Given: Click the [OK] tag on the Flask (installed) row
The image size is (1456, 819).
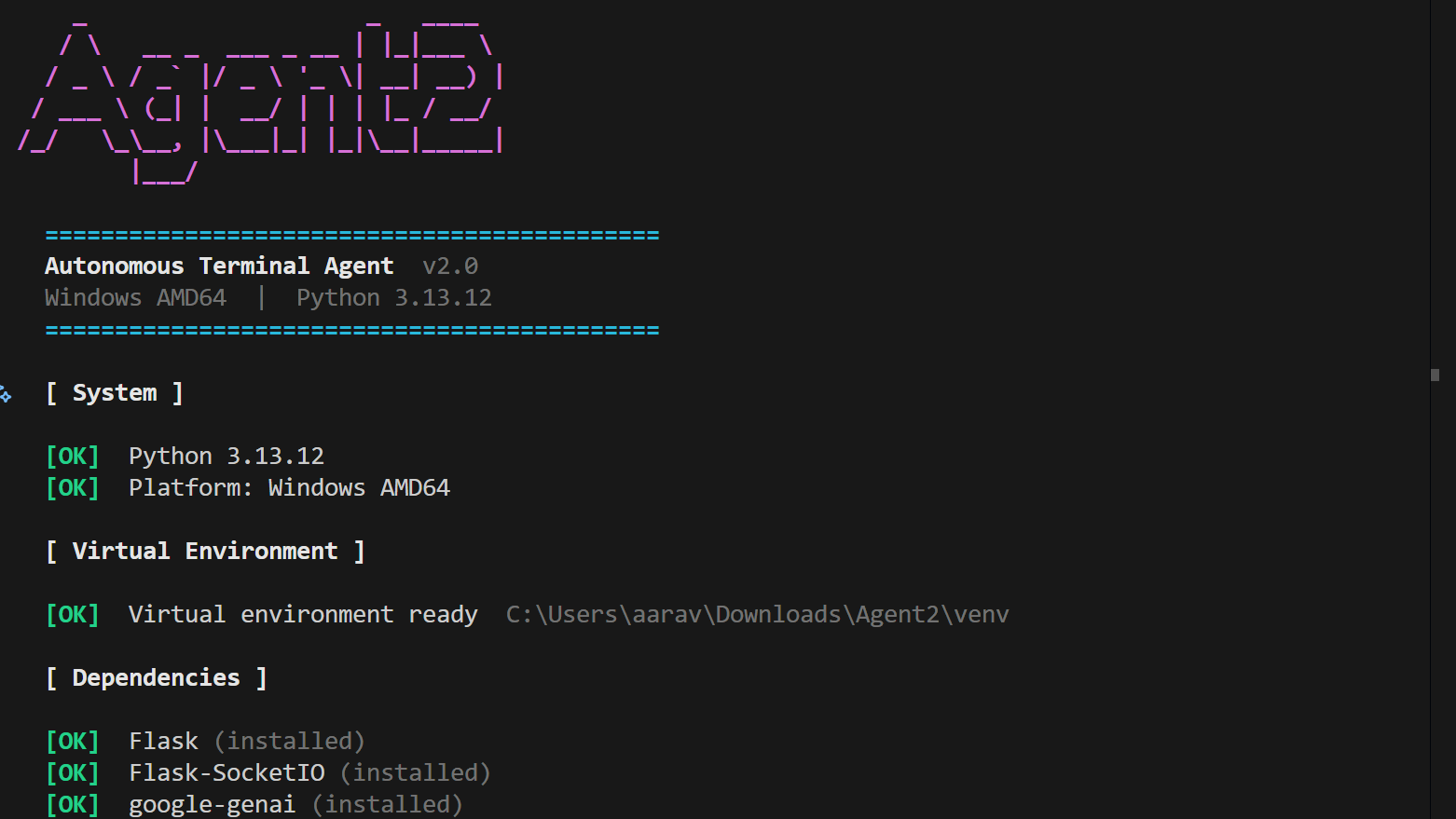Looking at the screenshot, I should tap(73, 742).
